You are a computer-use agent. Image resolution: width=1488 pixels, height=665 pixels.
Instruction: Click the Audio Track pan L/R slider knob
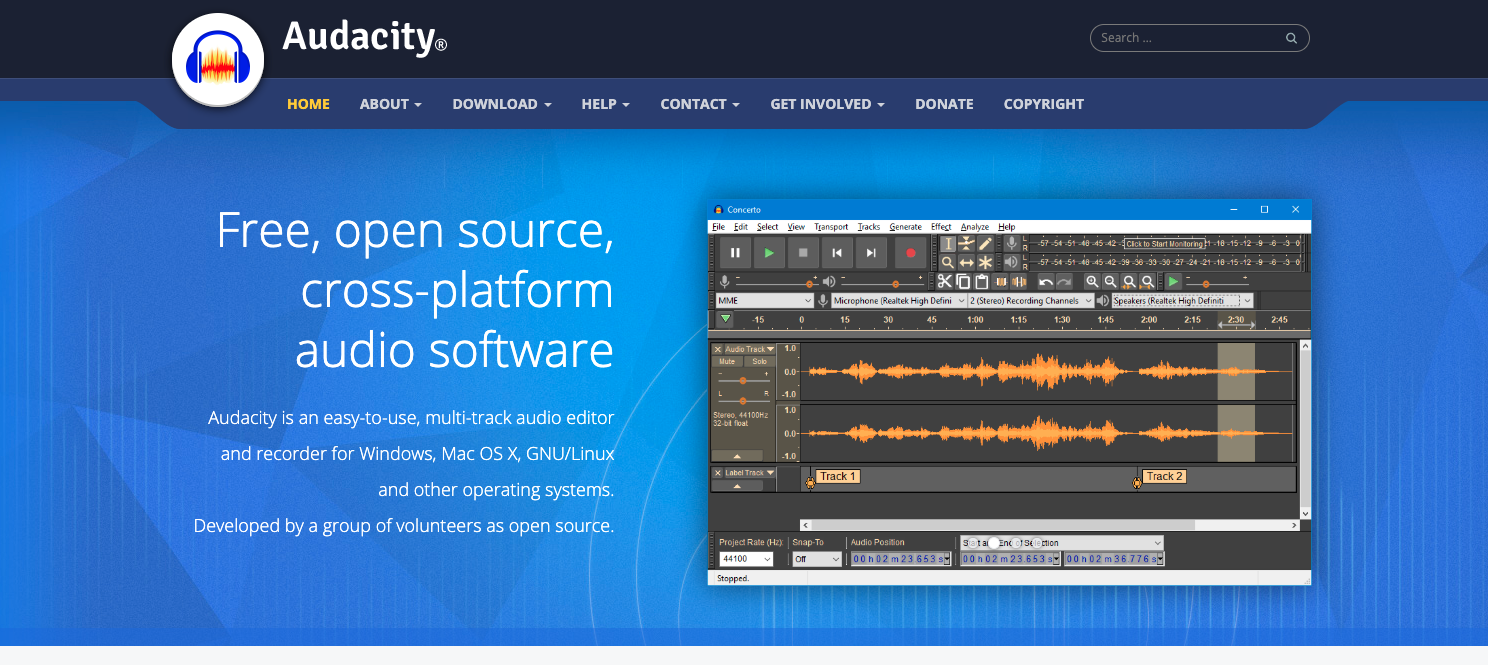coord(743,401)
